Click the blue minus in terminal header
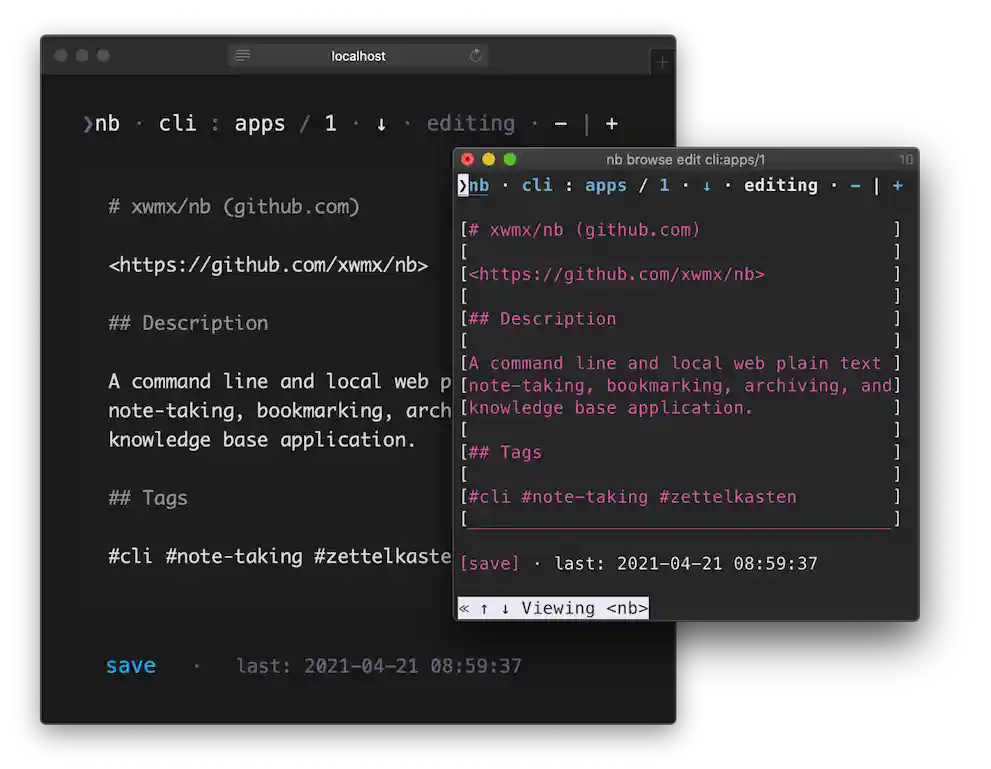This screenshot has height=769, width=991. tap(855, 186)
